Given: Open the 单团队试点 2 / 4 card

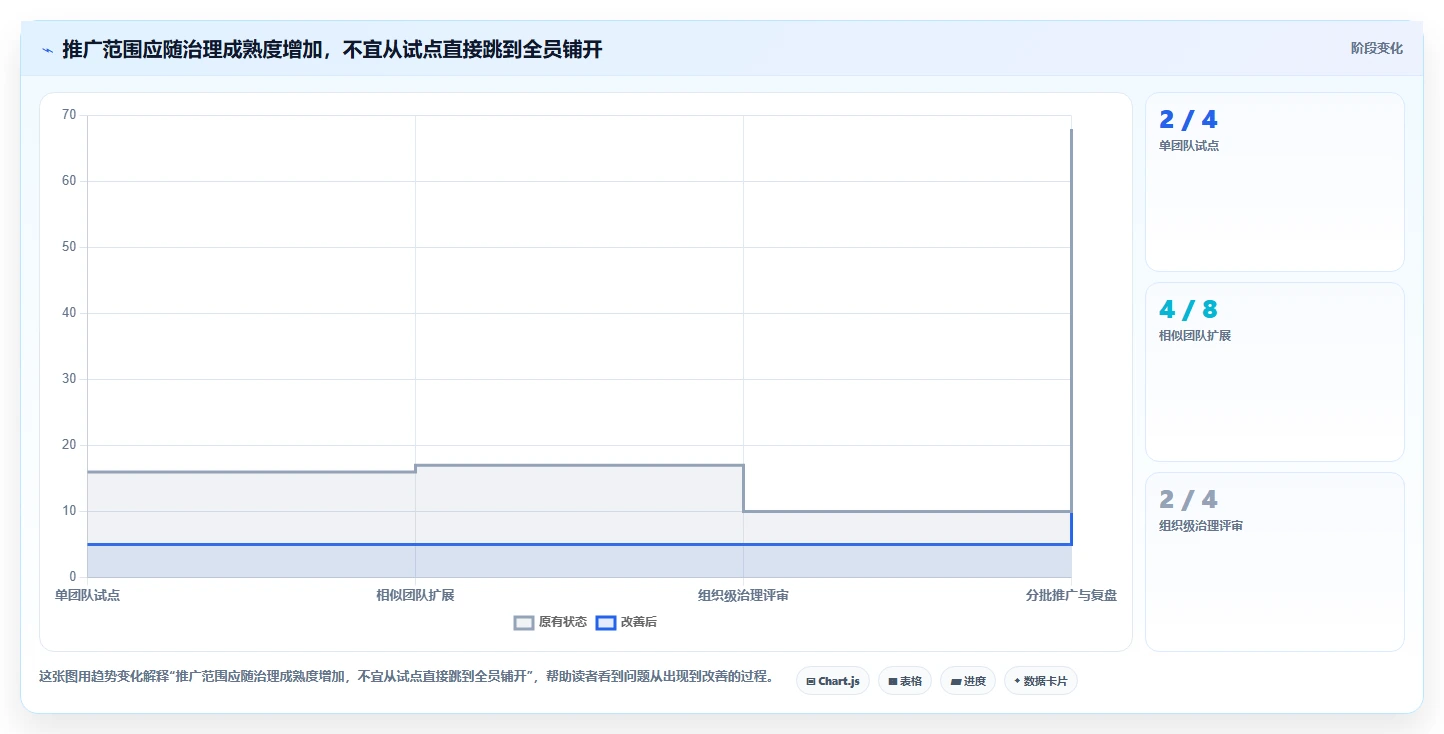Looking at the screenshot, I should [1275, 182].
